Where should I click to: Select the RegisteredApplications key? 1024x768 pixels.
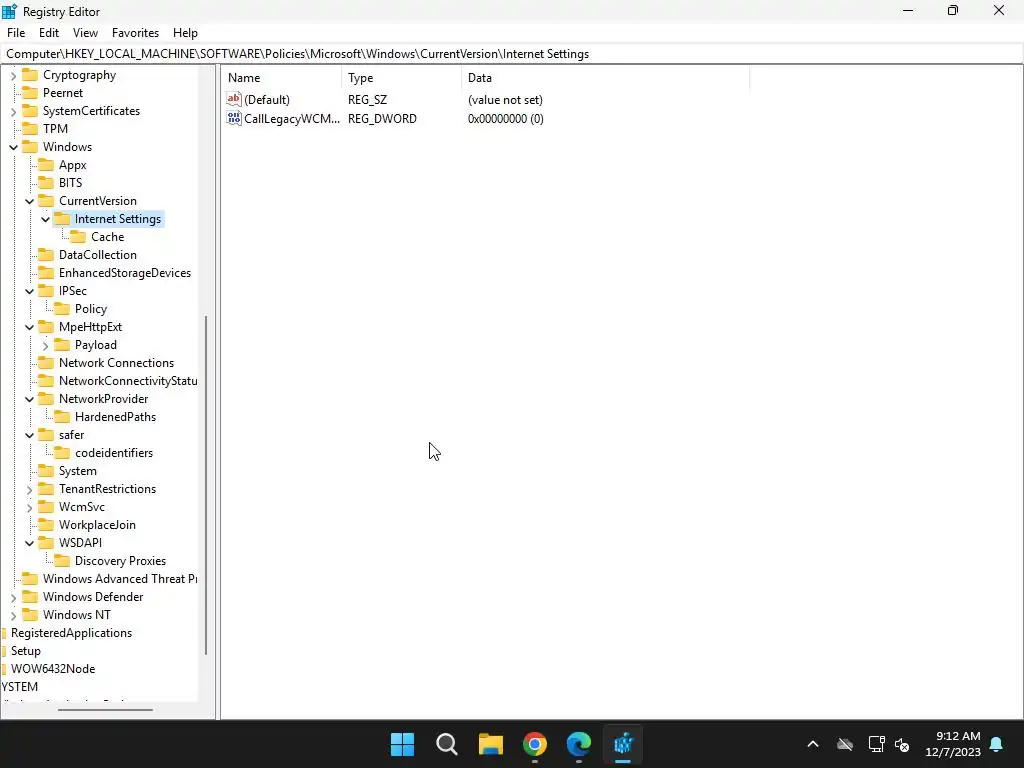(71, 633)
